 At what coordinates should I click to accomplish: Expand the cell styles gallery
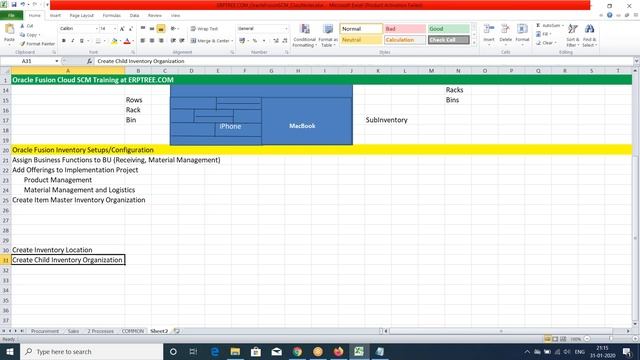pyautogui.click(x=474, y=42)
